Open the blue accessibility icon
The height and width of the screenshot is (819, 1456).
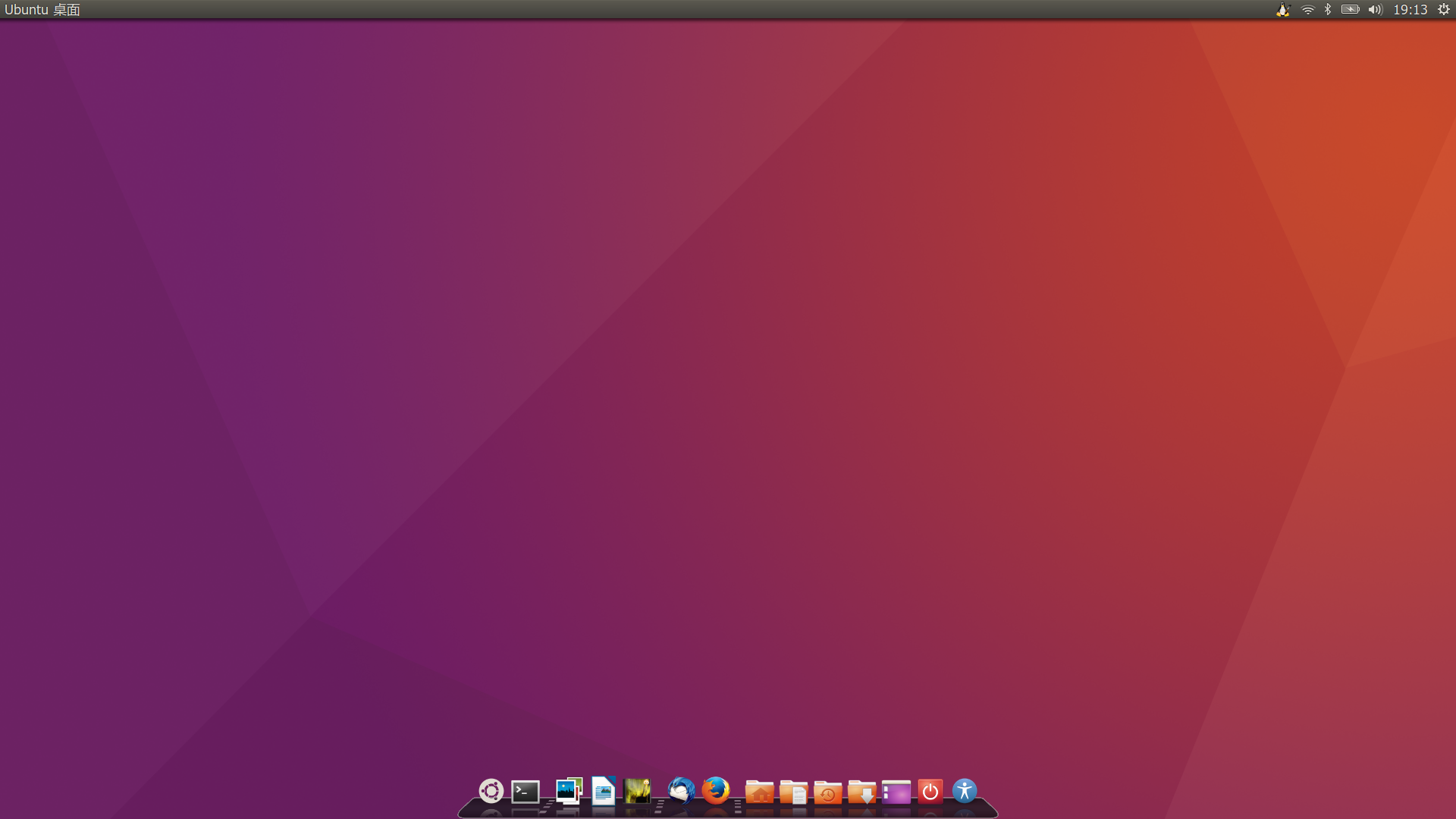click(x=965, y=791)
